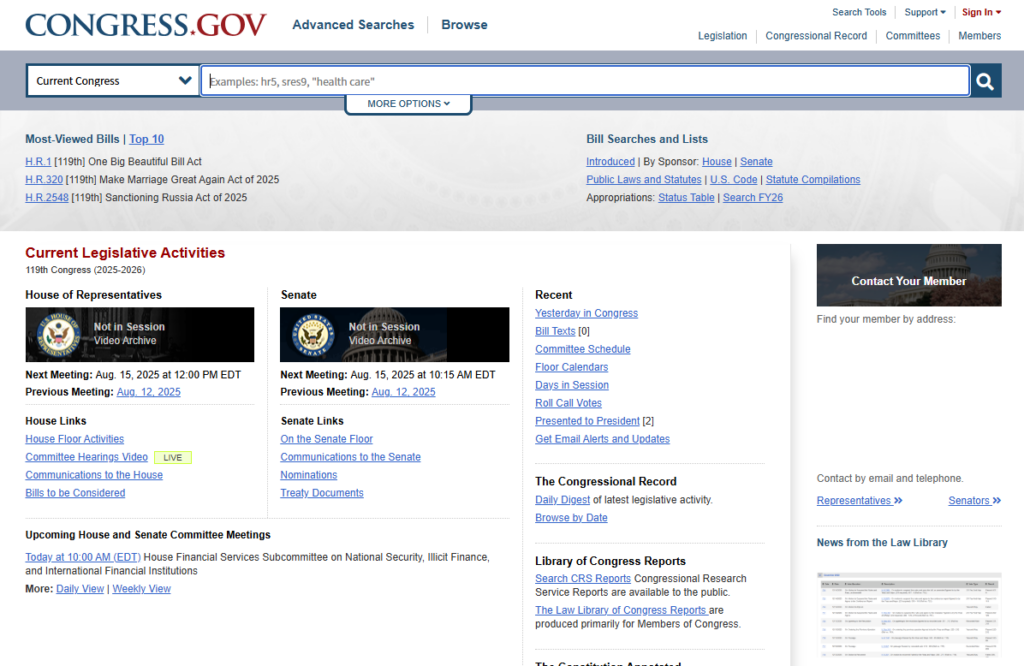Screen dimensions: 1024x666
Task: Open the Daily Digest of legislative activity
Action: pyautogui.click(x=562, y=499)
